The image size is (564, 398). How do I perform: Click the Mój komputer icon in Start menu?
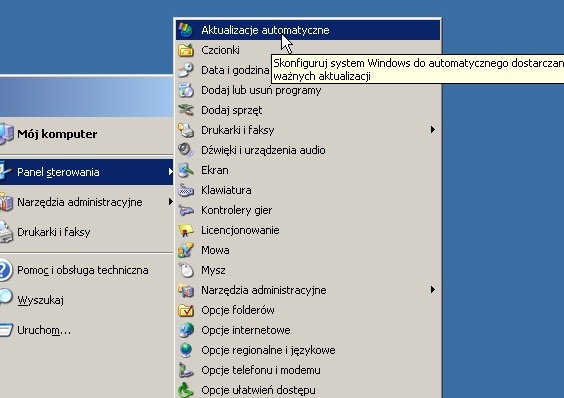[6, 134]
